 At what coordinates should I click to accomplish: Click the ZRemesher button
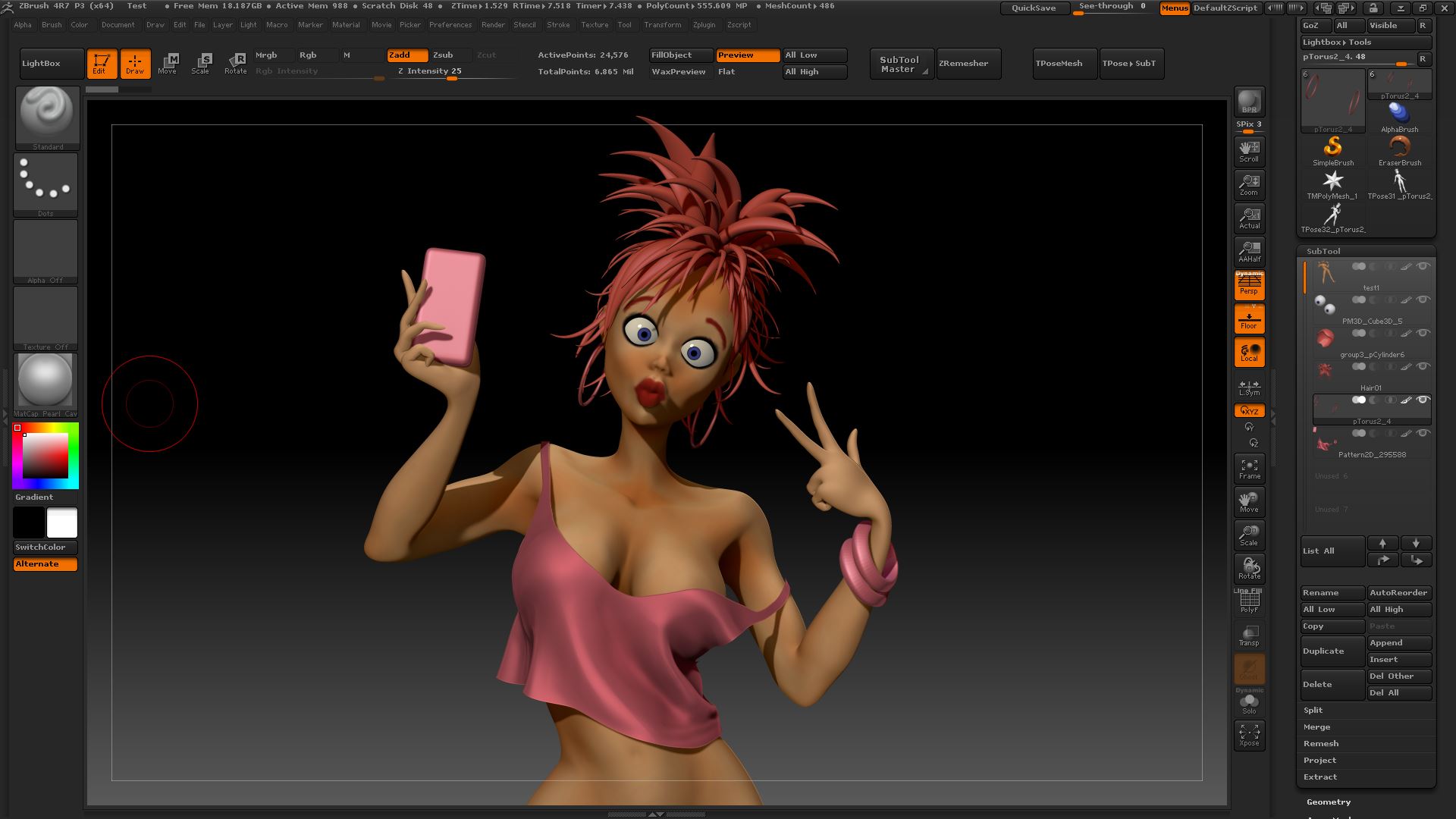tap(968, 64)
